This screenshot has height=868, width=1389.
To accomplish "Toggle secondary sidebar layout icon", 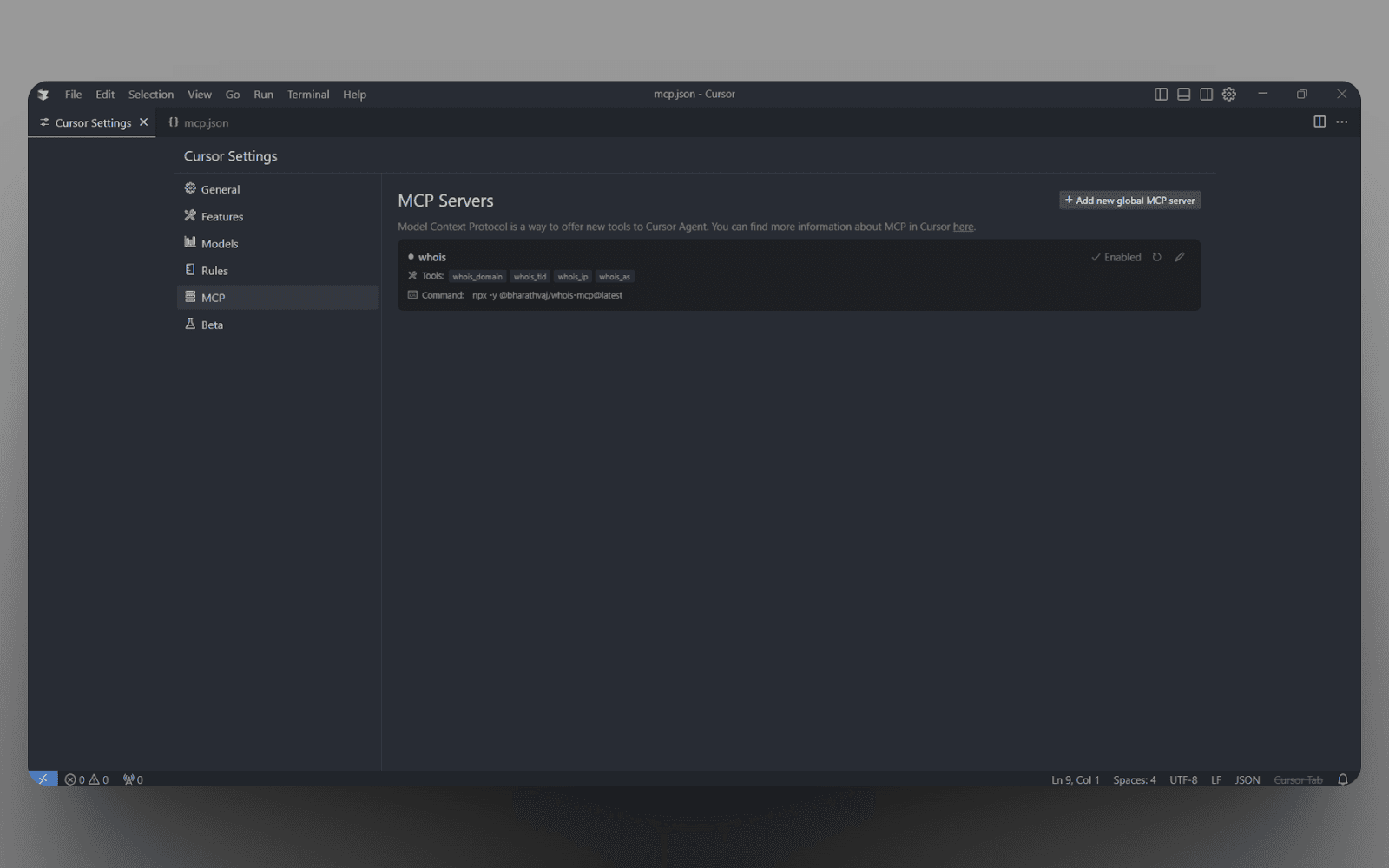I will [x=1206, y=94].
